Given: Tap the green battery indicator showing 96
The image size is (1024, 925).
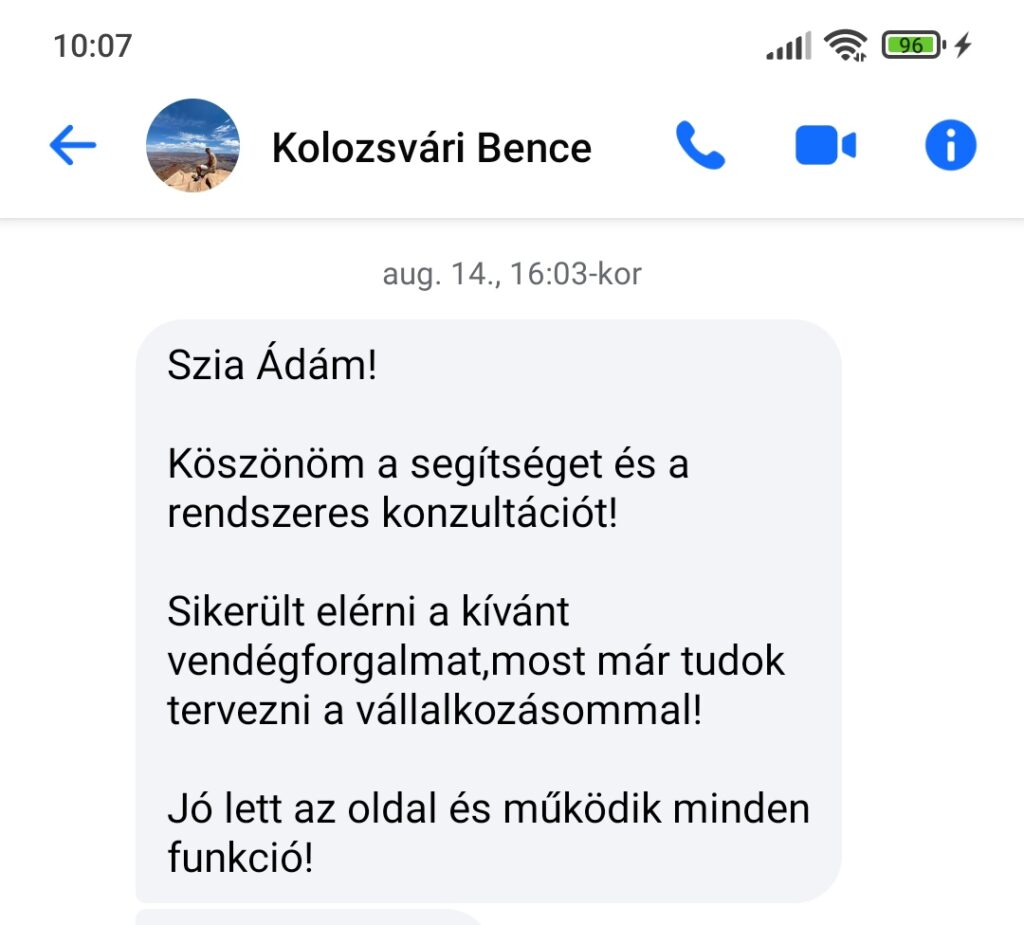Looking at the screenshot, I should tap(911, 45).
